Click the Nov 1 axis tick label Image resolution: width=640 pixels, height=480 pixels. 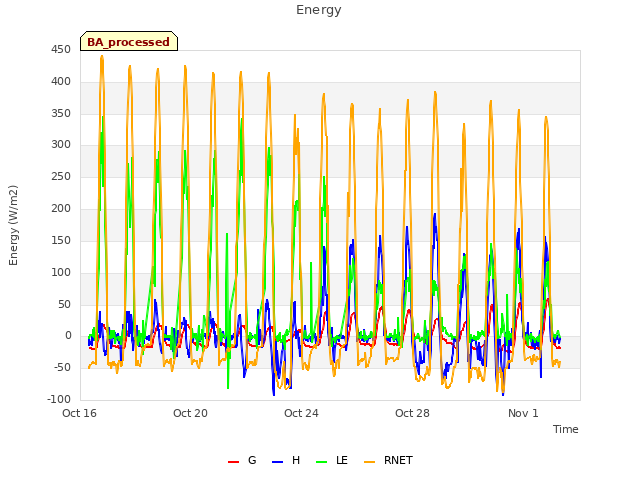(x=523, y=413)
